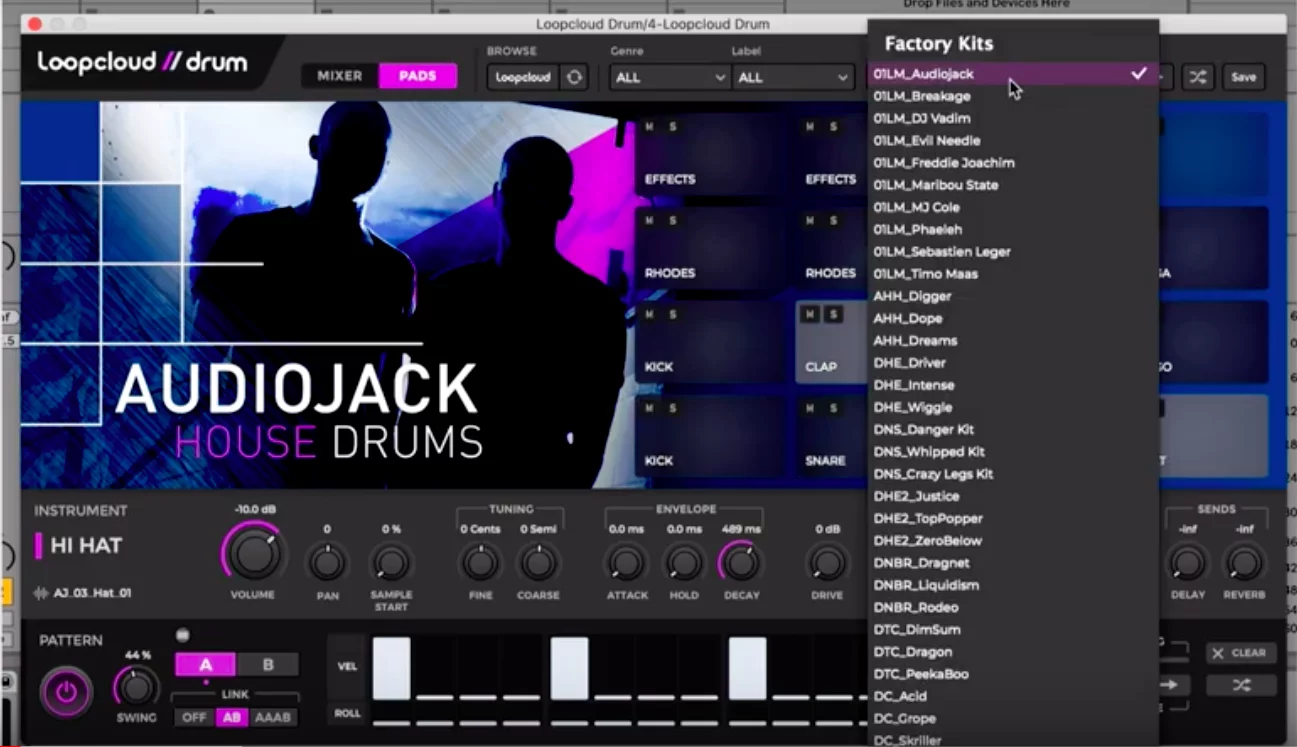The height and width of the screenshot is (747, 1297).
Task: Click the ROLL row button
Action: pyautogui.click(x=347, y=714)
